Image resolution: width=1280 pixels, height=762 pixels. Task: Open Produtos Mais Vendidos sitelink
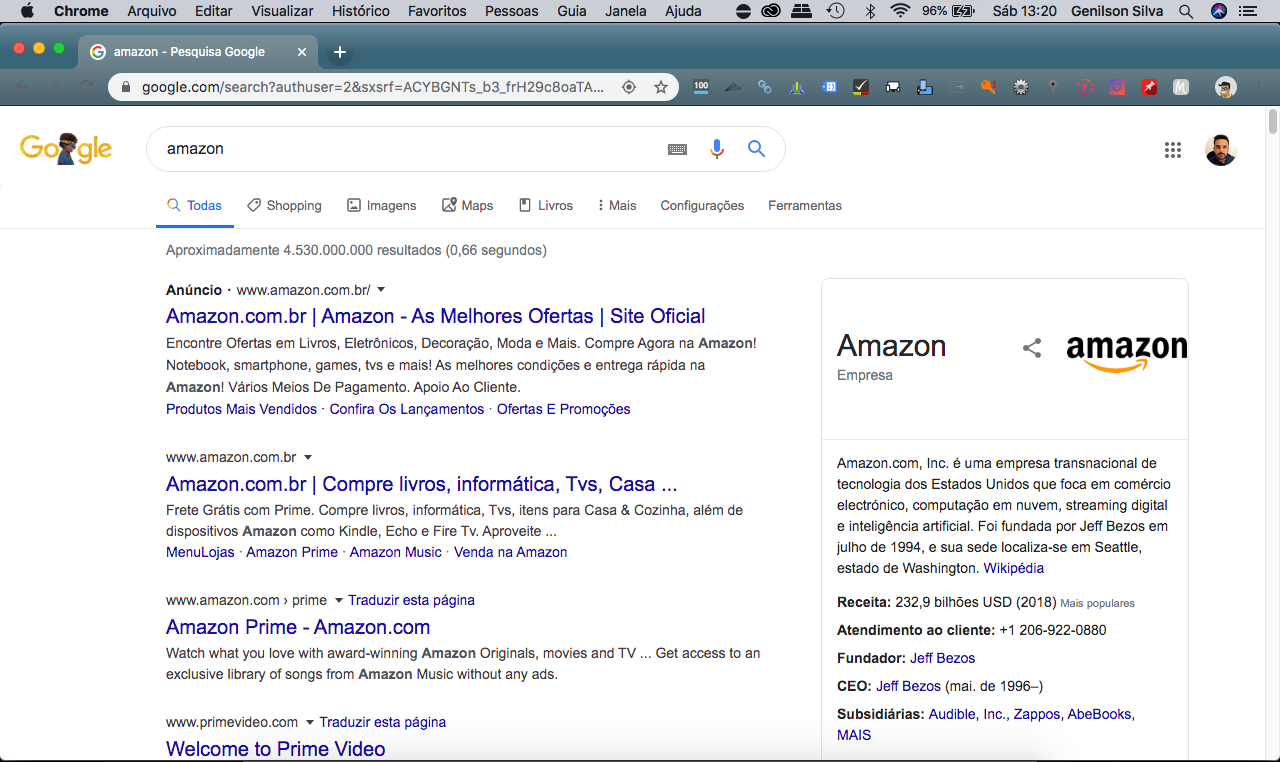coord(241,409)
